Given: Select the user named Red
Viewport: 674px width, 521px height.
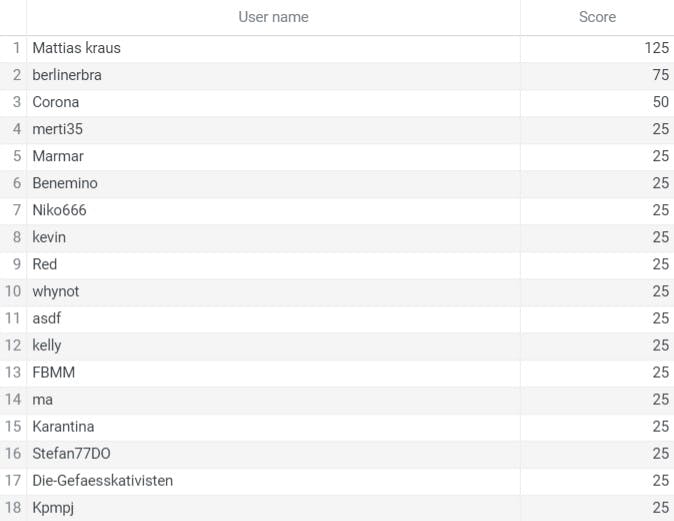Looking at the screenshot, I should point(45,264).
